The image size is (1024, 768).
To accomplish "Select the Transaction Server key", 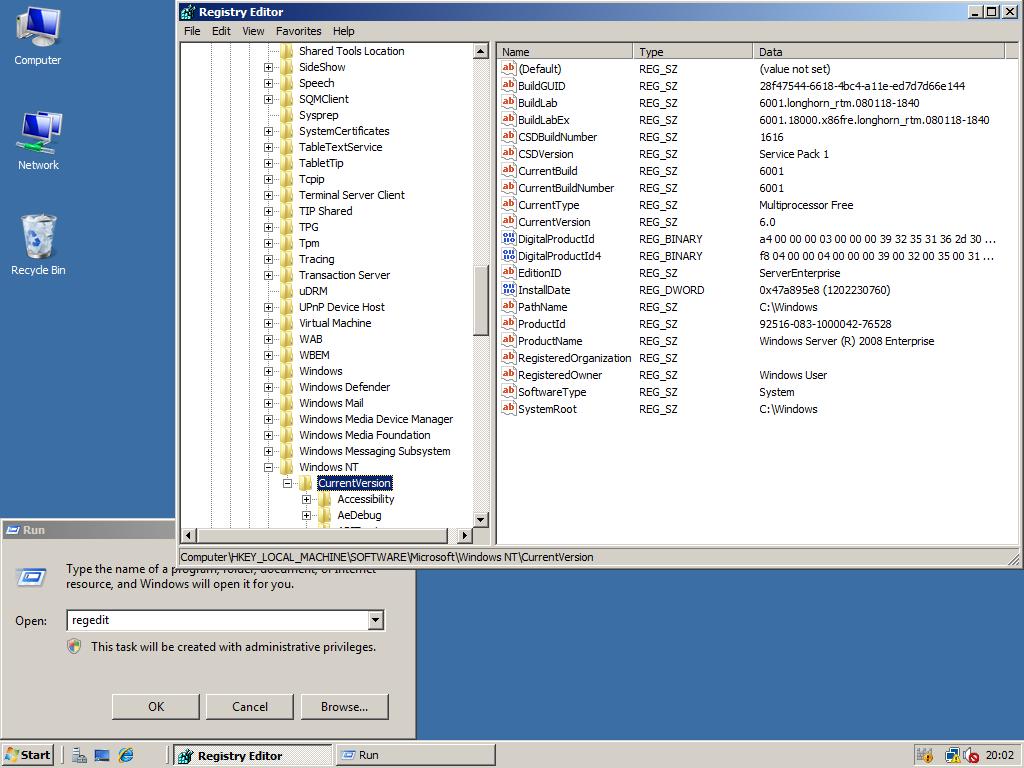I will point(344,275).
